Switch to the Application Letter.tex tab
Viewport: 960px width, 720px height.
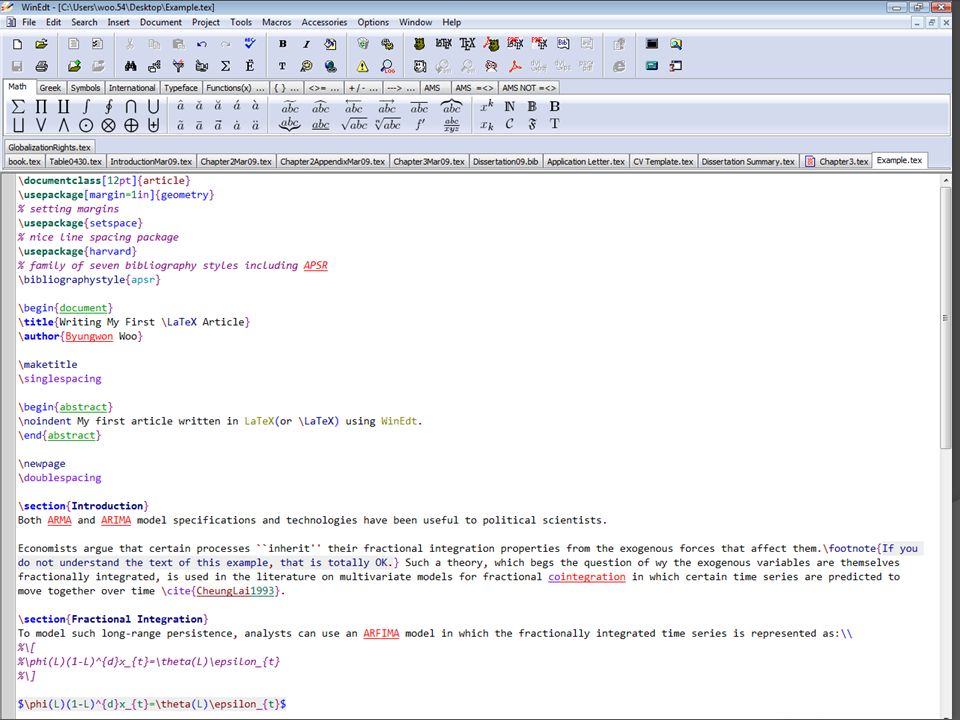click(x=585, y=162)
